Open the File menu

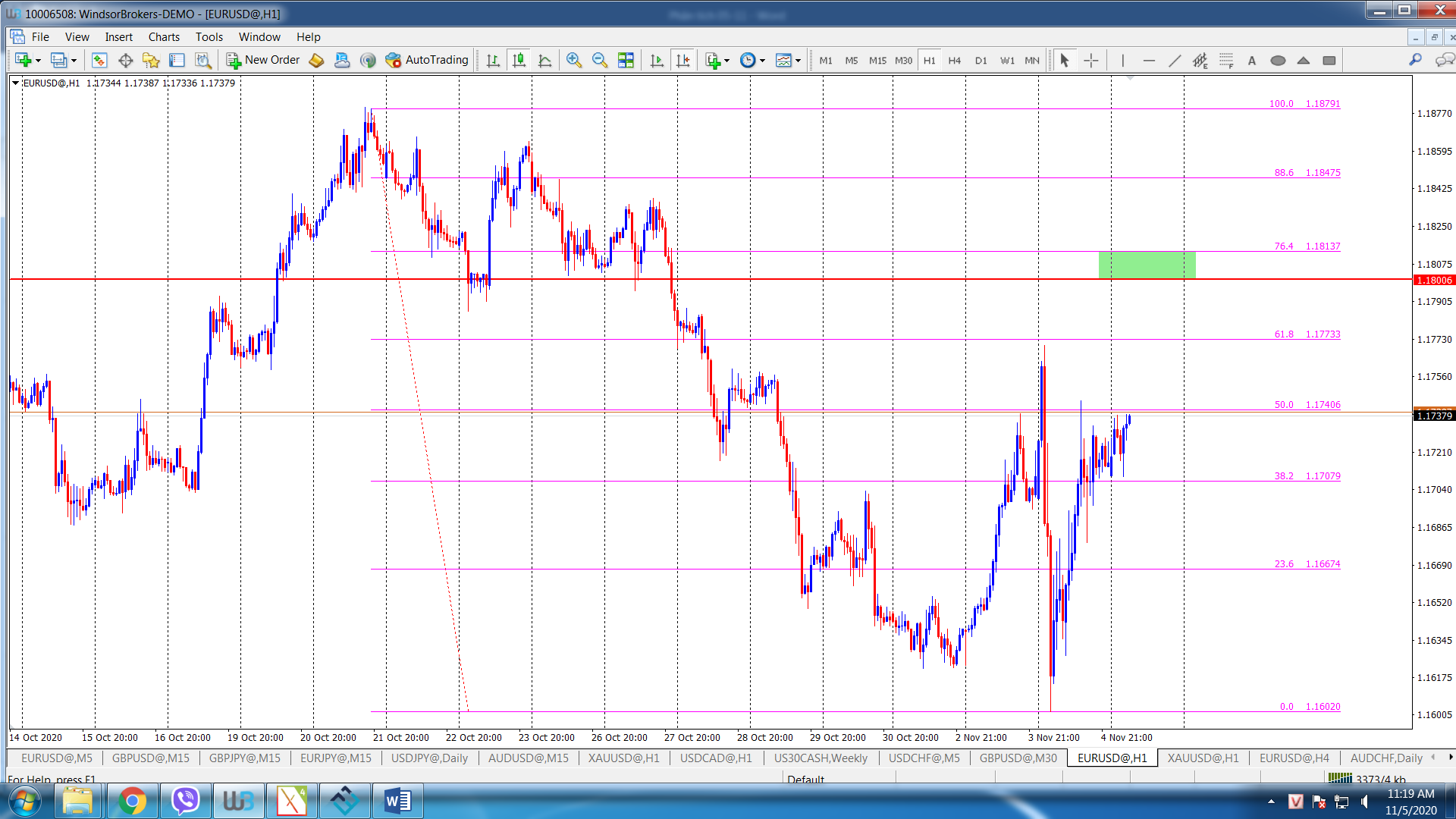pyautogui.click(x=40, y=37)
